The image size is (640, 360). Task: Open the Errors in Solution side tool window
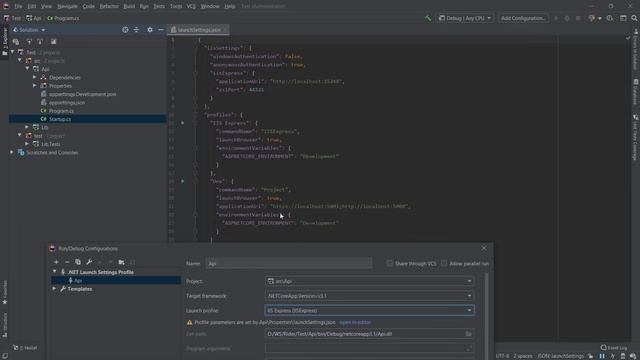pos(636,50)
